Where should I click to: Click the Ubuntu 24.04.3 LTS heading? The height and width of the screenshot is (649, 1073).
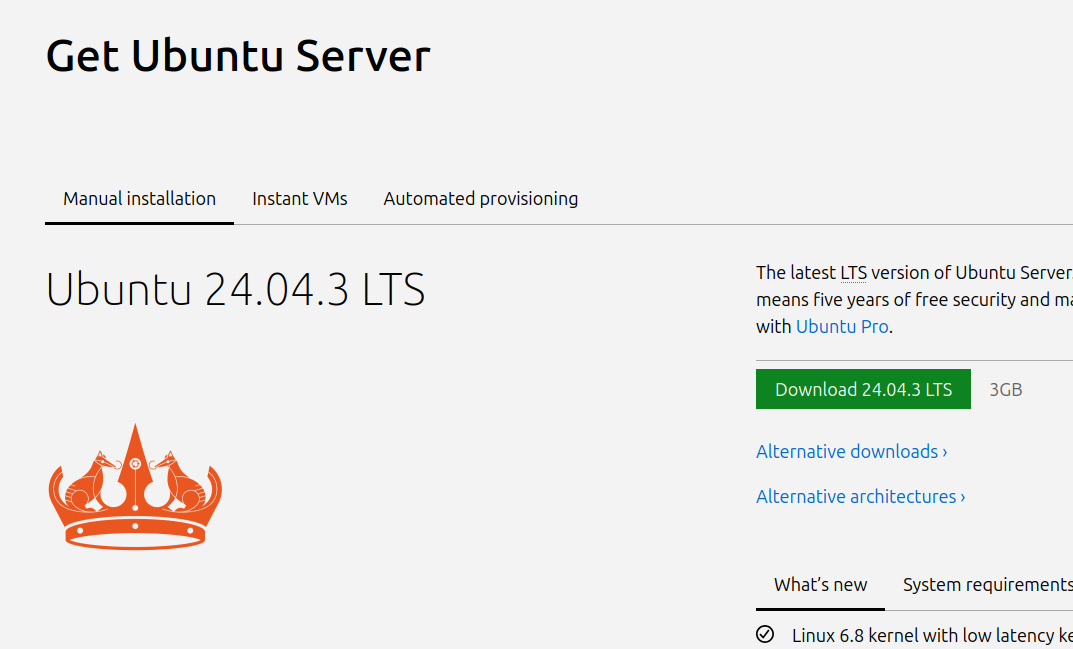(235, 289)
